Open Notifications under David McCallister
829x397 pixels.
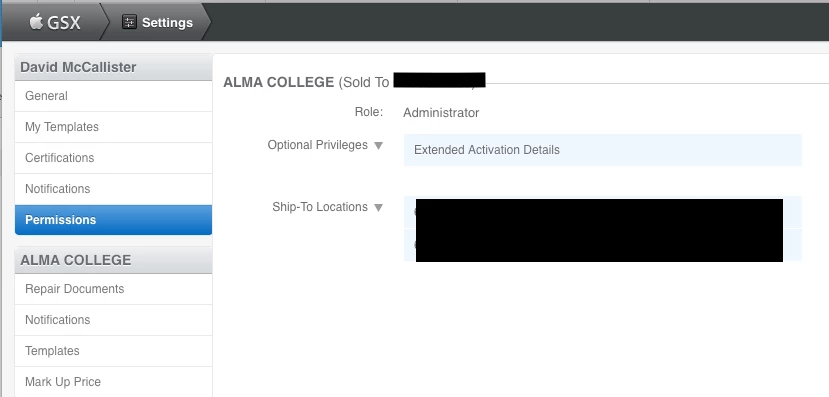[113, 189]
